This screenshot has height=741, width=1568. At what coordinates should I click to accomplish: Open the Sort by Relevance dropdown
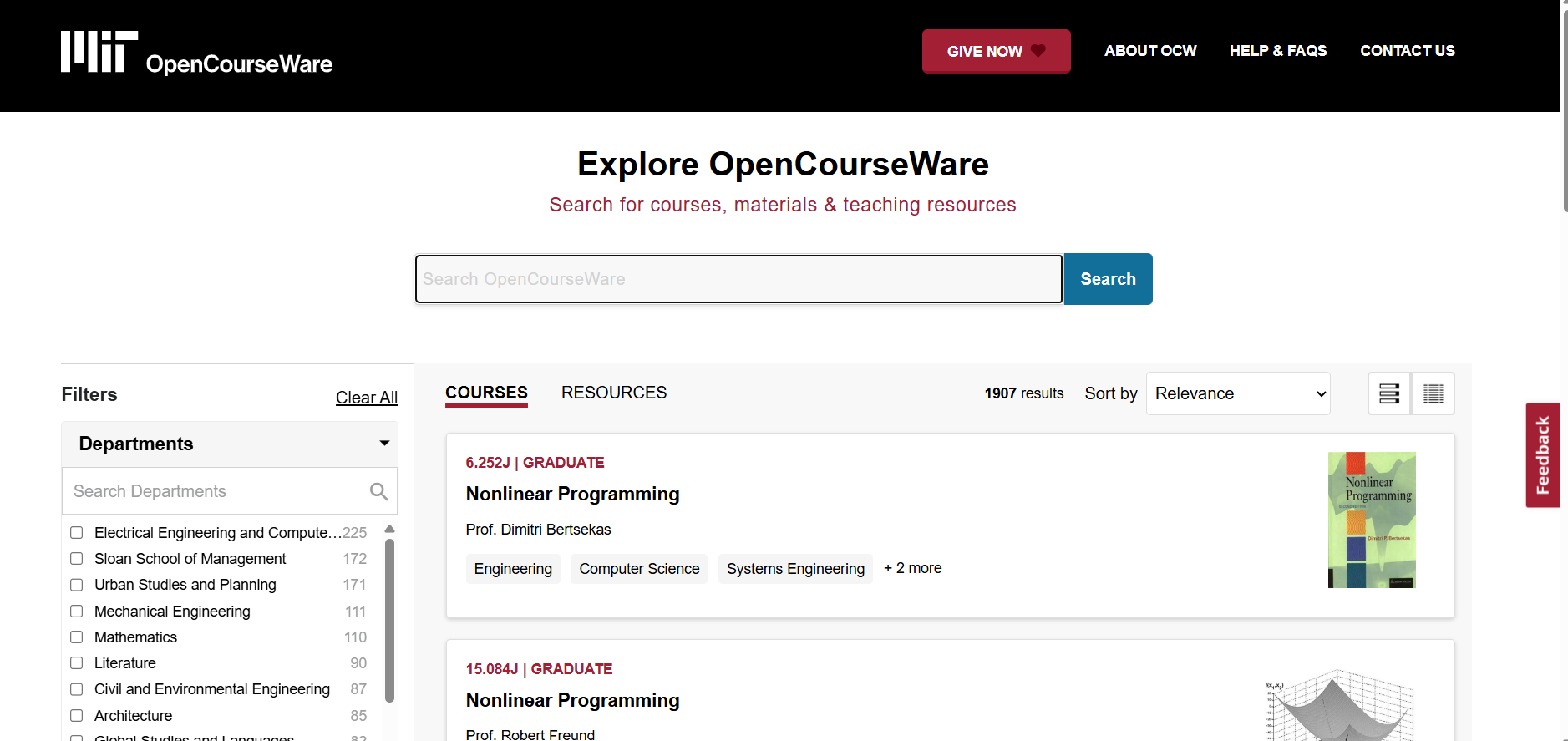[x=1238, y=393]
